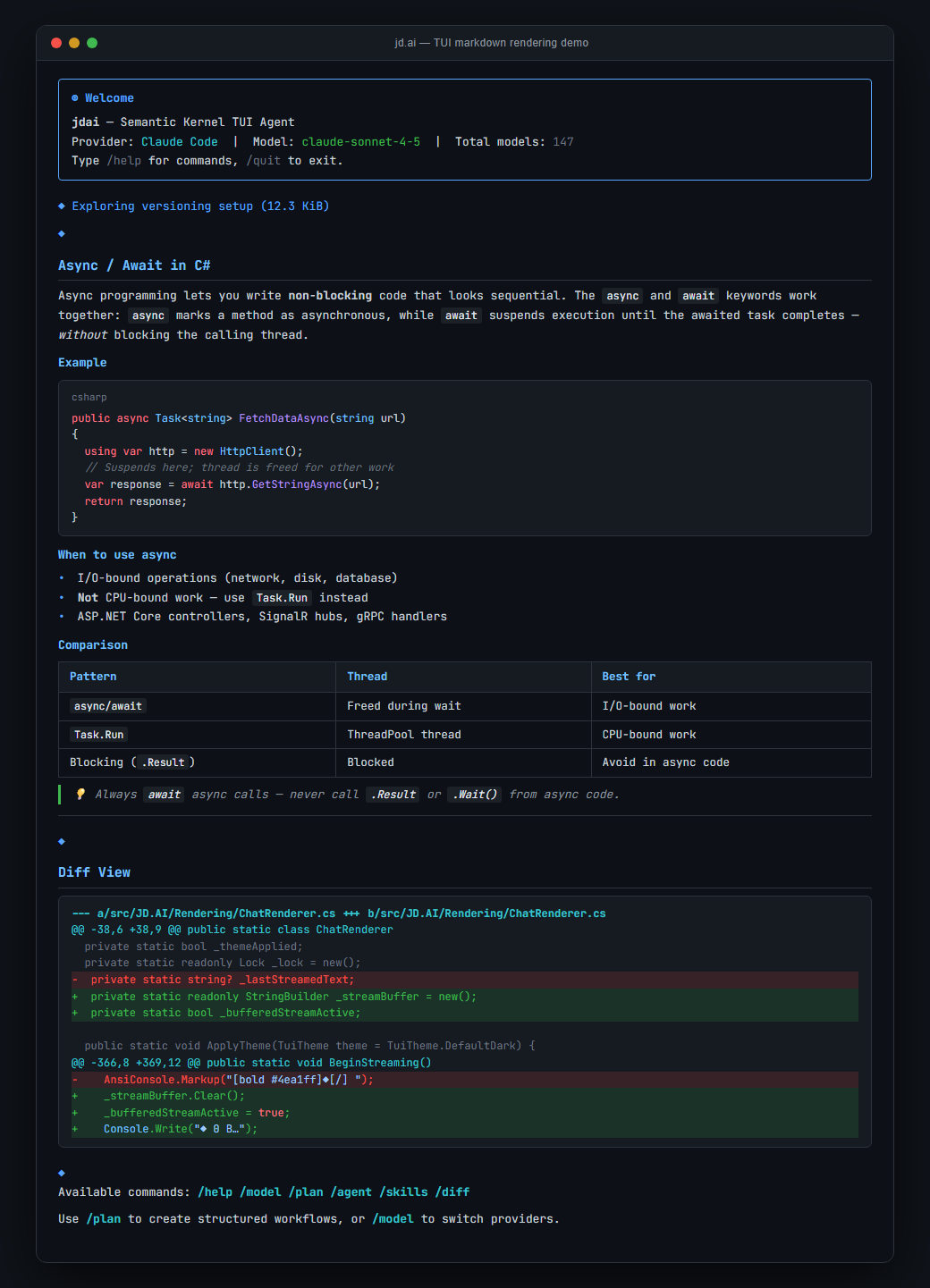This screenshot has width=930, height=1288.
Task: Click the /skills command
Action: click(x=404, y=1192)
